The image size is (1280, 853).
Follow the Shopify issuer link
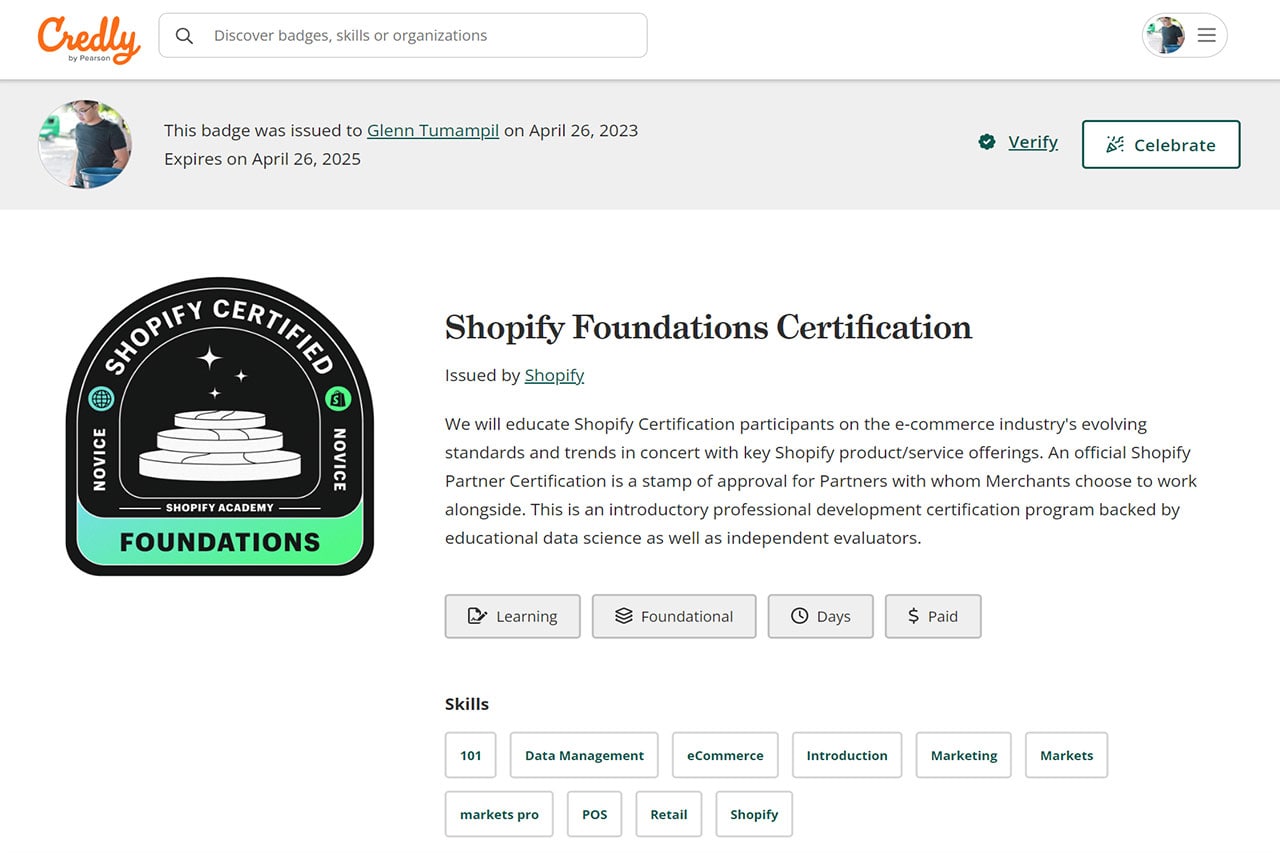(554, 375)
